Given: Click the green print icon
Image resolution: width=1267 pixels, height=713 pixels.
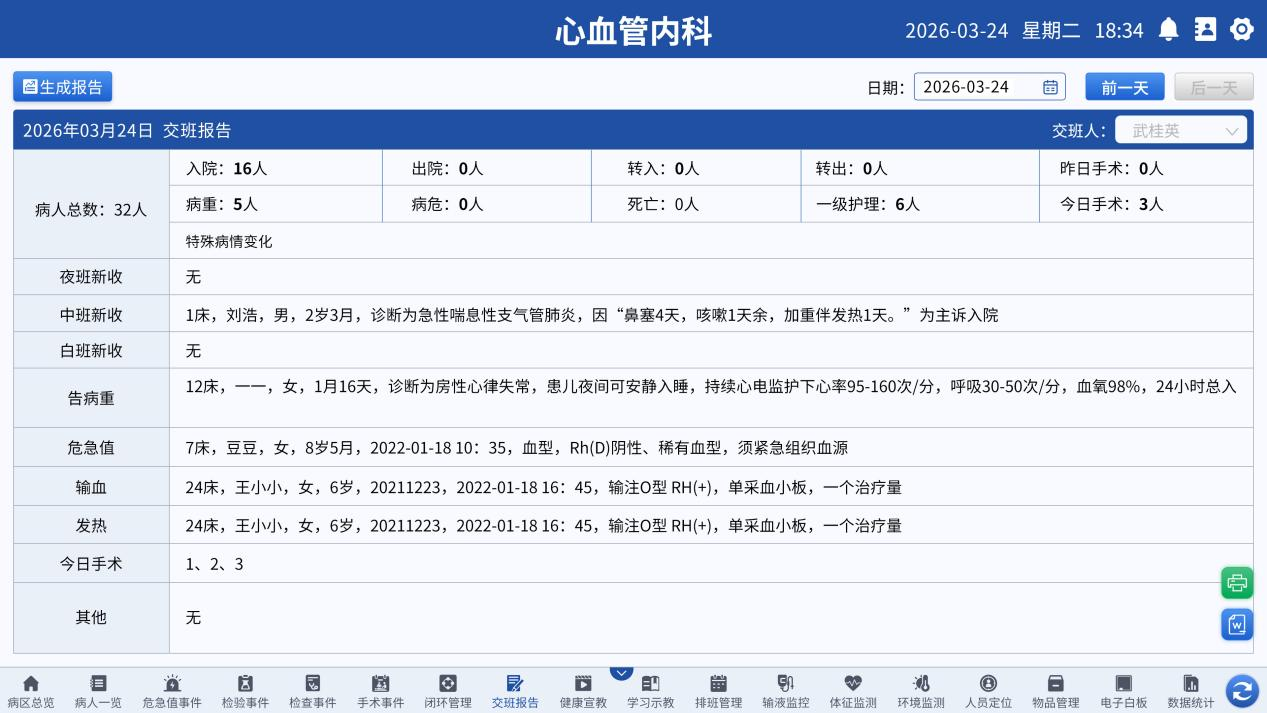Looking at the screenshot, I should (1237, 583).
